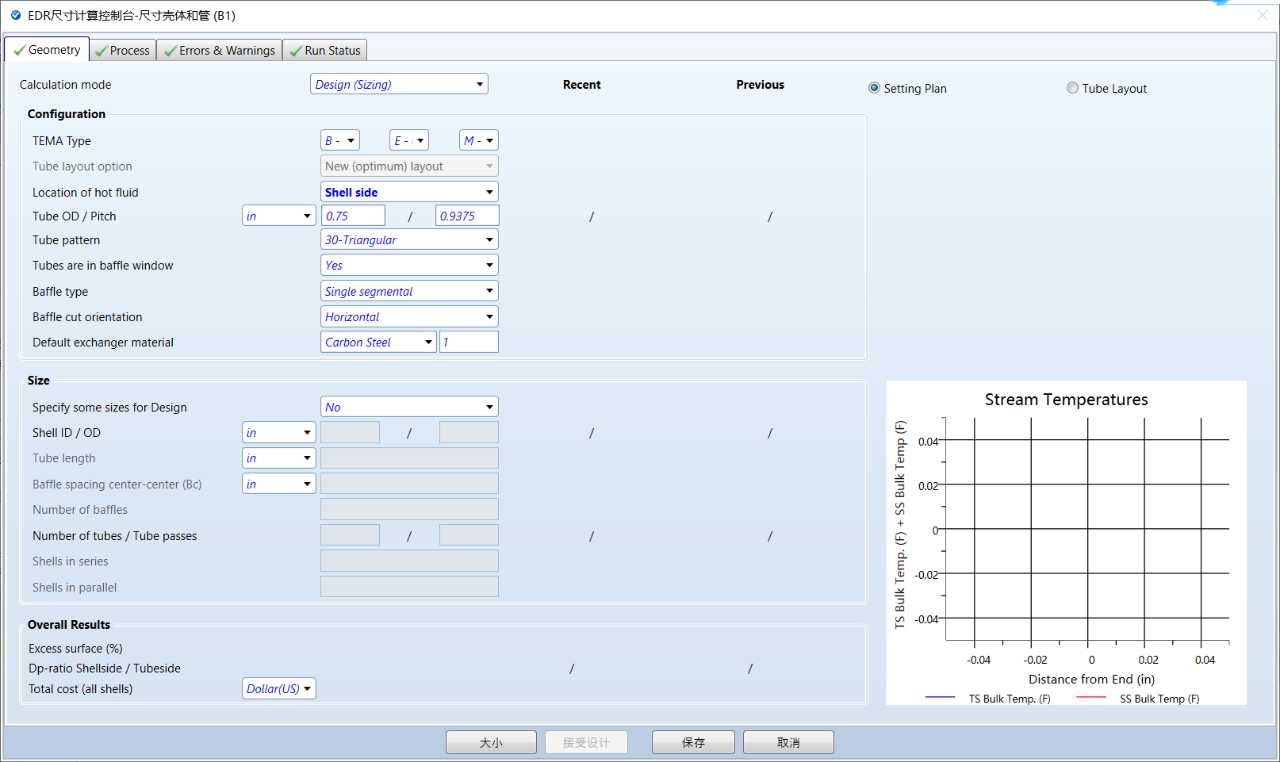Switch to the Geometry tab
Image resolution: width=1280 pixels, height=762 pixels.
47,50
